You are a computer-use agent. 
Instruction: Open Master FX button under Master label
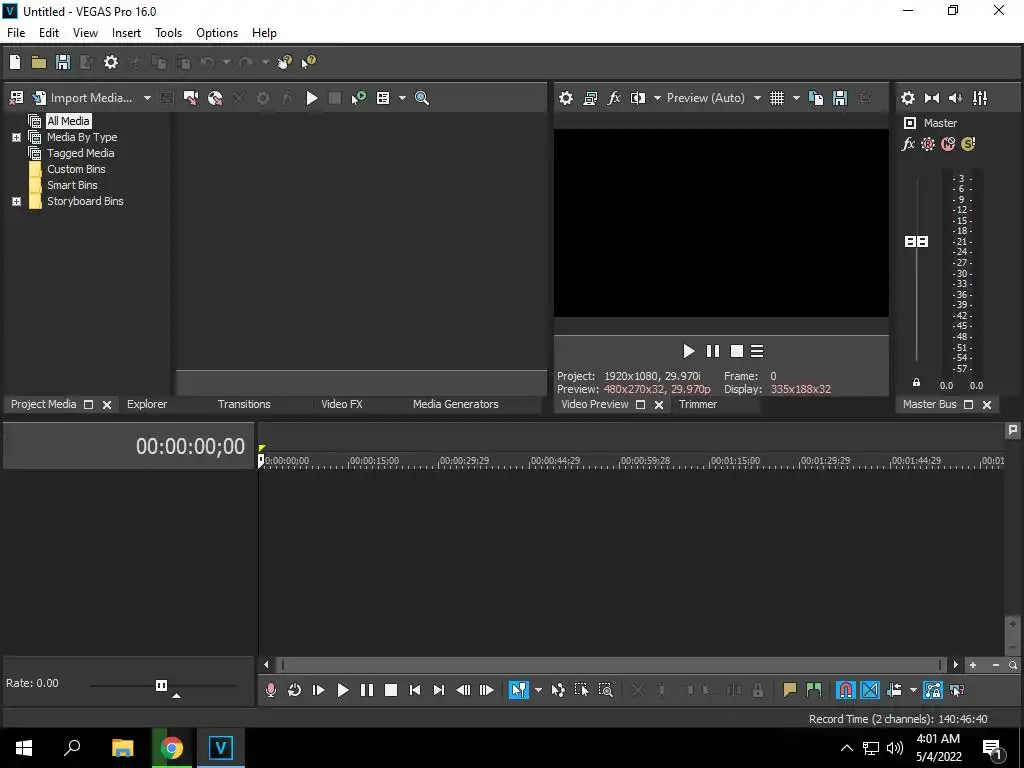click(908, 144)
